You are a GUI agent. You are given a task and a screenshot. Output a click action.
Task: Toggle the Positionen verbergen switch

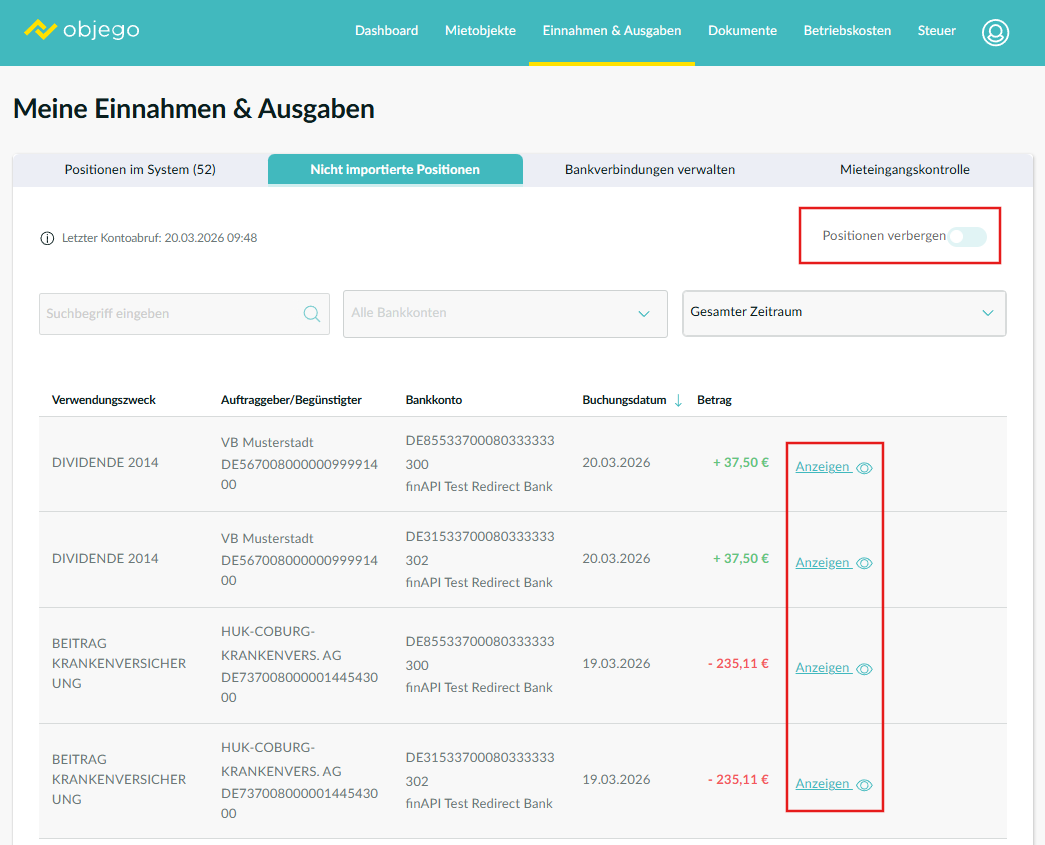tap(967, 237)
